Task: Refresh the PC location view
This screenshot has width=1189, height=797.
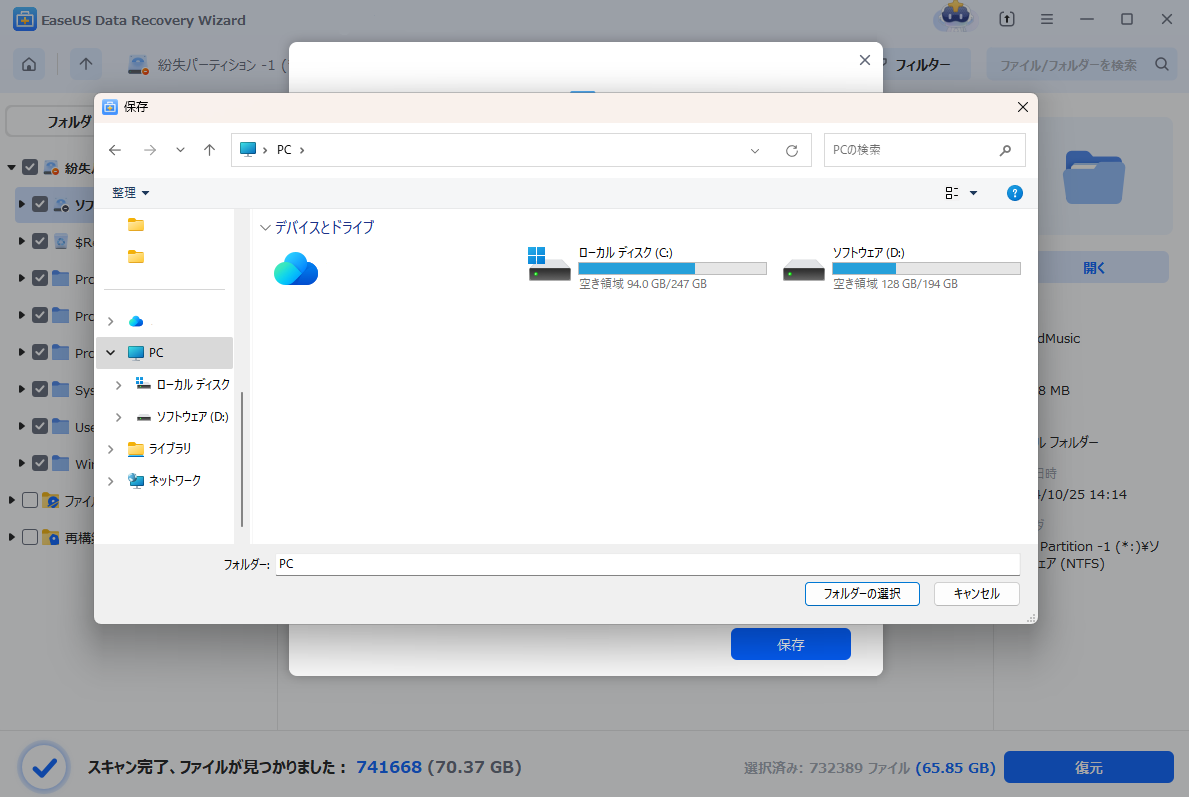Action: [x=792, y=150]
